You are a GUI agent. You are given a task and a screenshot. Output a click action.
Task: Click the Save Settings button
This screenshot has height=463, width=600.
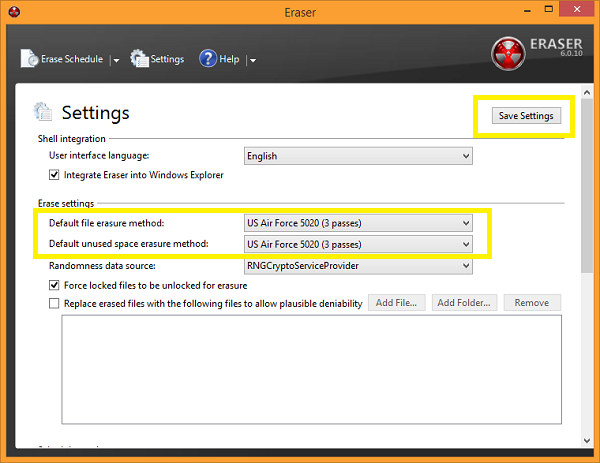[526, 116]
